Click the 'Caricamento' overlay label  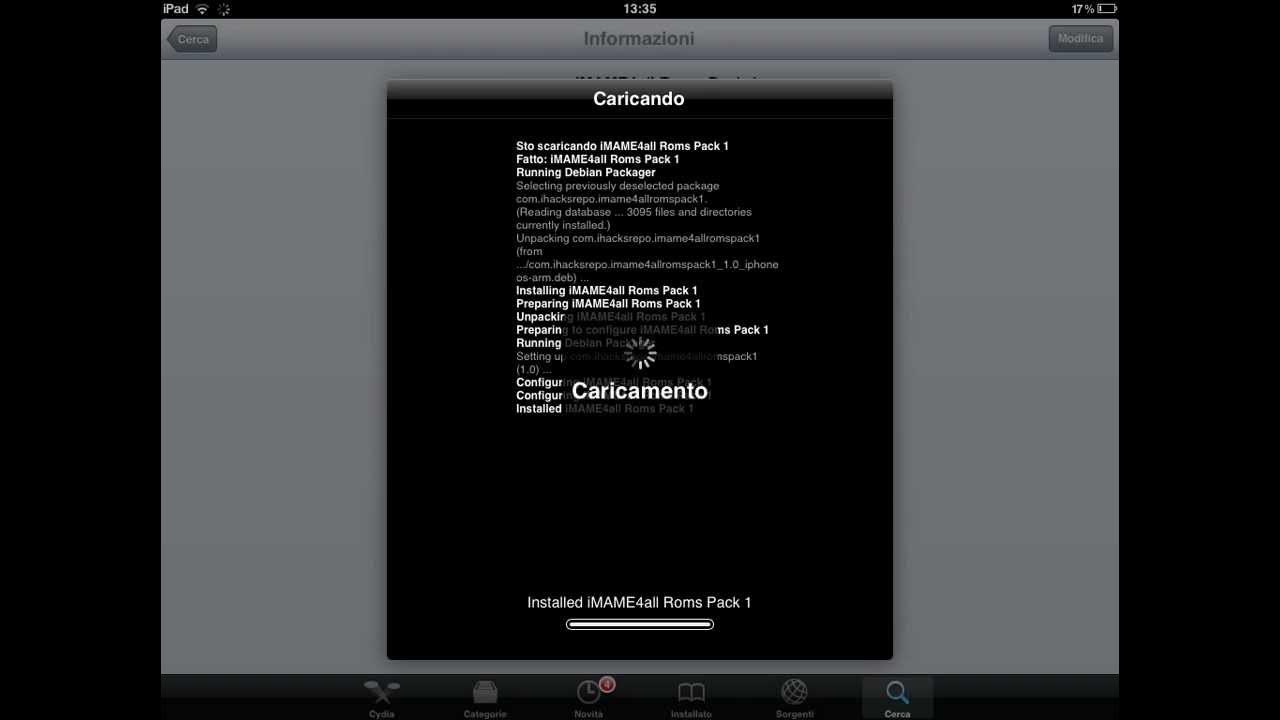click(x=640, y=391)
